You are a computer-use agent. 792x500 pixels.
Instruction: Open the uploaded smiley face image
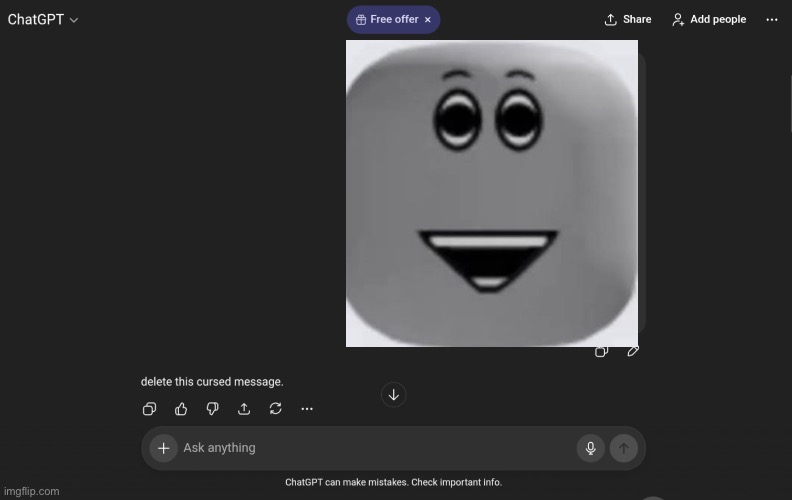[x=492, y=193]
